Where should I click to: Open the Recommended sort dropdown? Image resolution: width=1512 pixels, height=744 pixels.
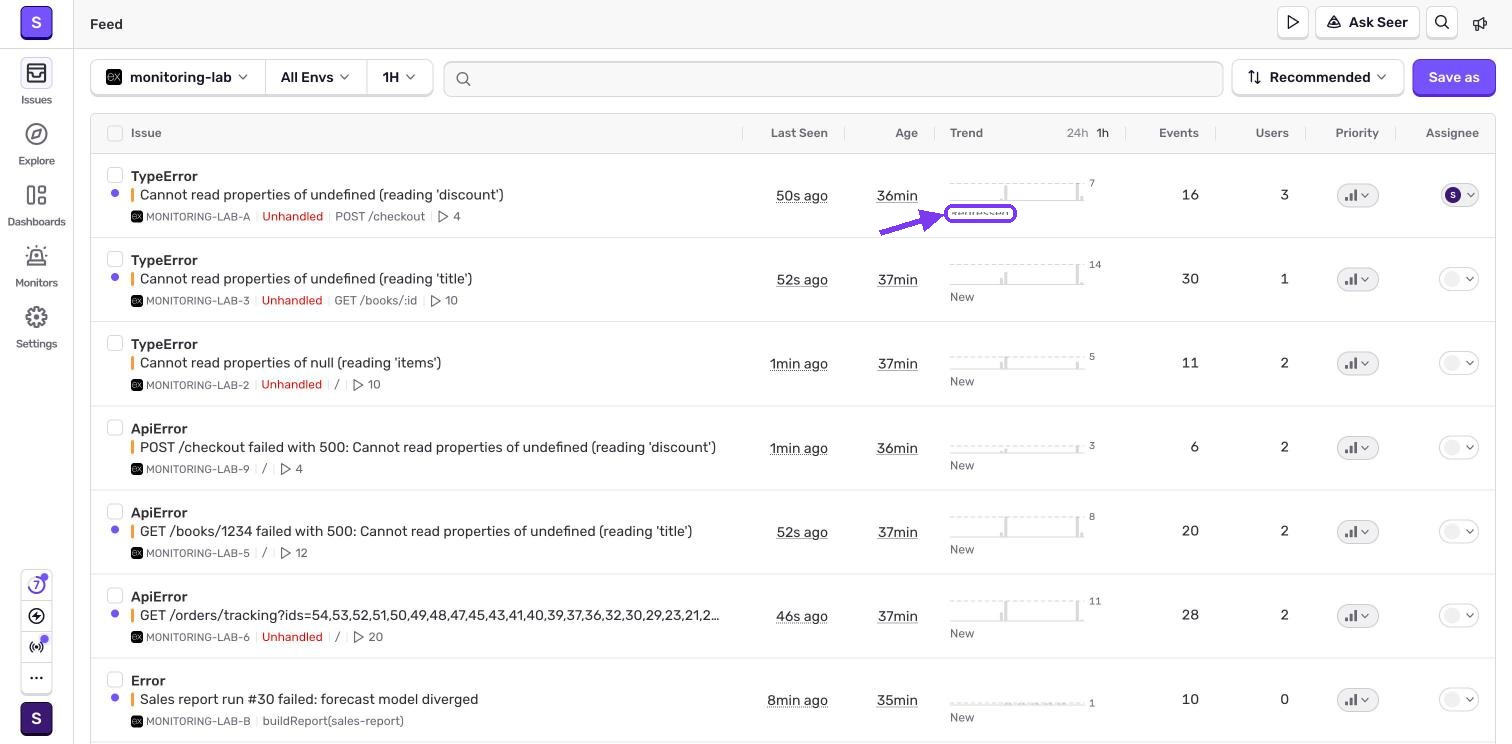[1318, 77]
